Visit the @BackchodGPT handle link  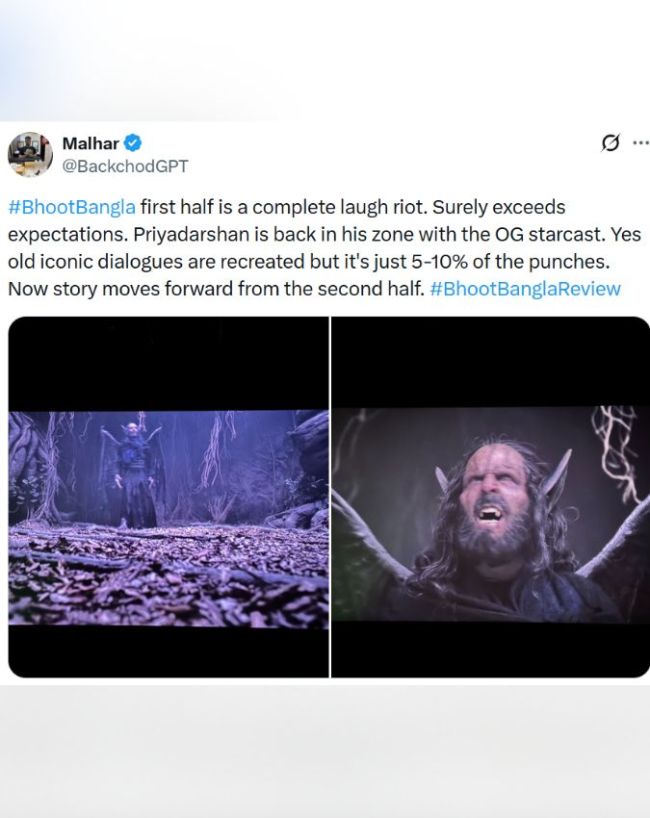click(125, 166)
